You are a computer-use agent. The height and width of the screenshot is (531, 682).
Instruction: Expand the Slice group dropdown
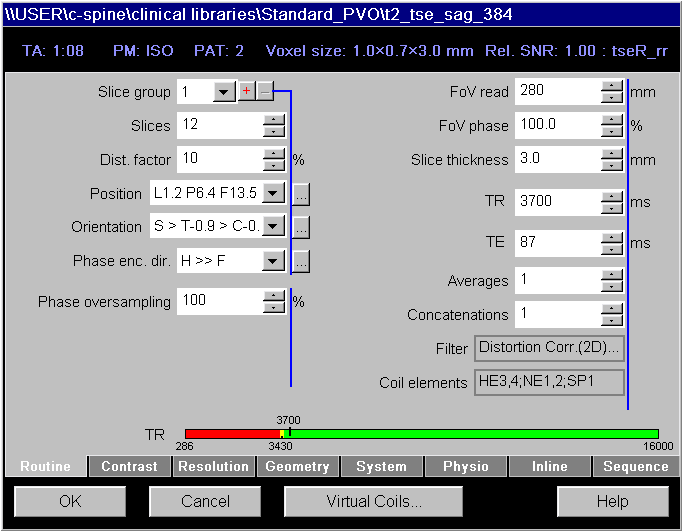pyautogui.click(x=224, y=92)
